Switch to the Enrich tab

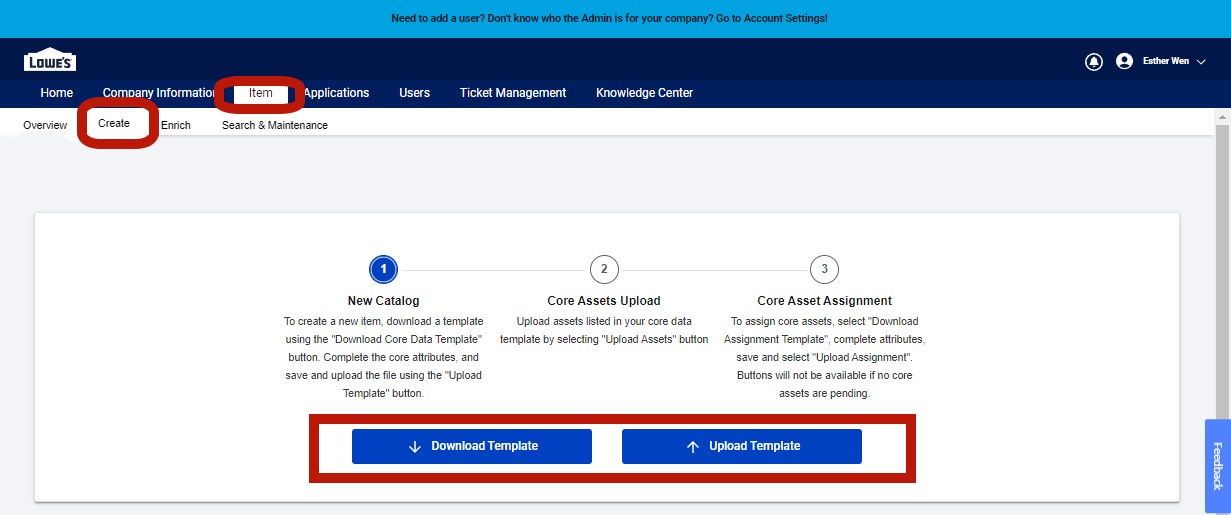(176, 125)
